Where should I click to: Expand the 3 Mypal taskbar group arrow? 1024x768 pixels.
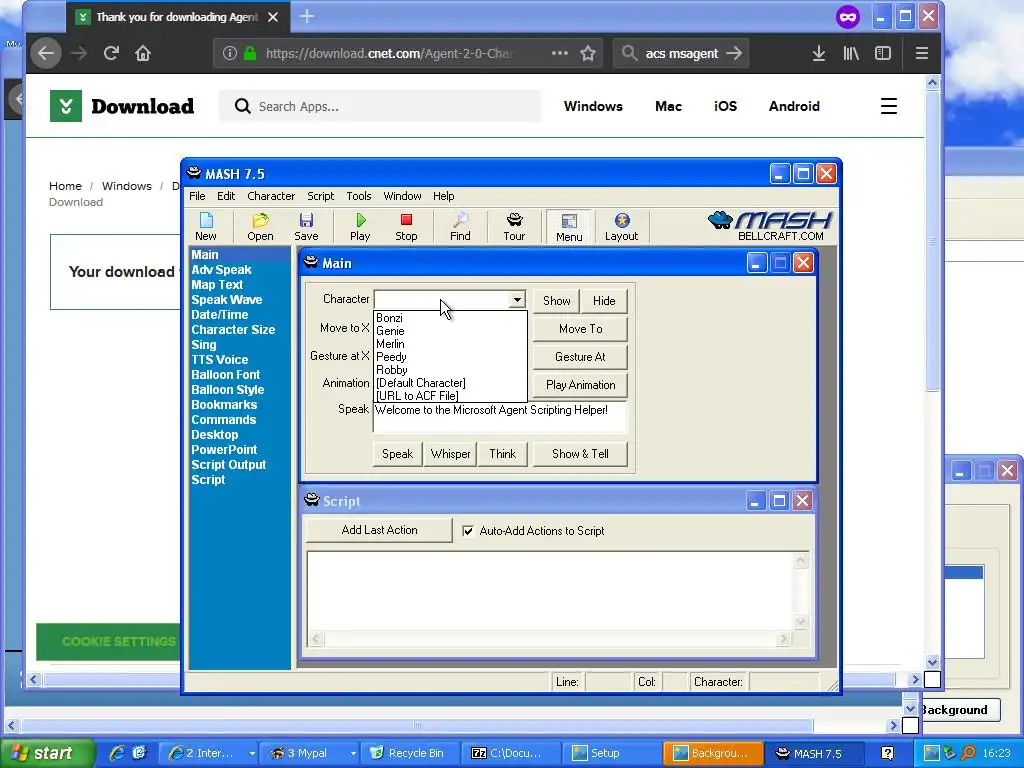tap(353, 753)
